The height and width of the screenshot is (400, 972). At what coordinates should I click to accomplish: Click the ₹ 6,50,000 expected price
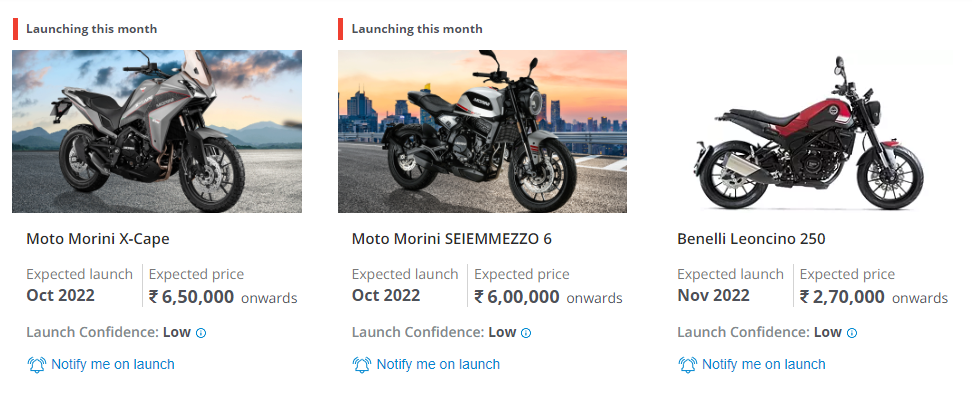pyautogui.click(x=191, y=296)
